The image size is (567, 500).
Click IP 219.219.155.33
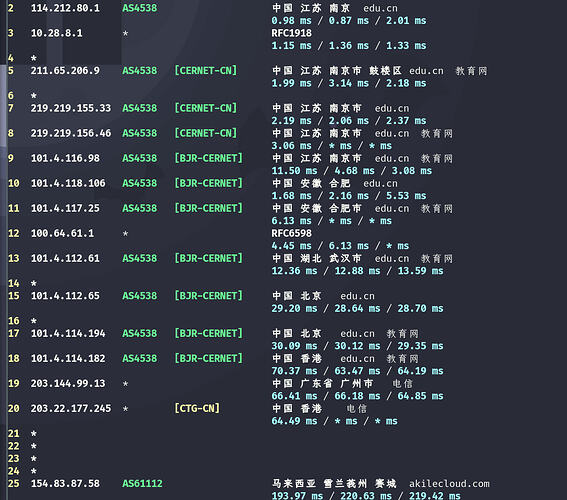click(x=71, y=108)
